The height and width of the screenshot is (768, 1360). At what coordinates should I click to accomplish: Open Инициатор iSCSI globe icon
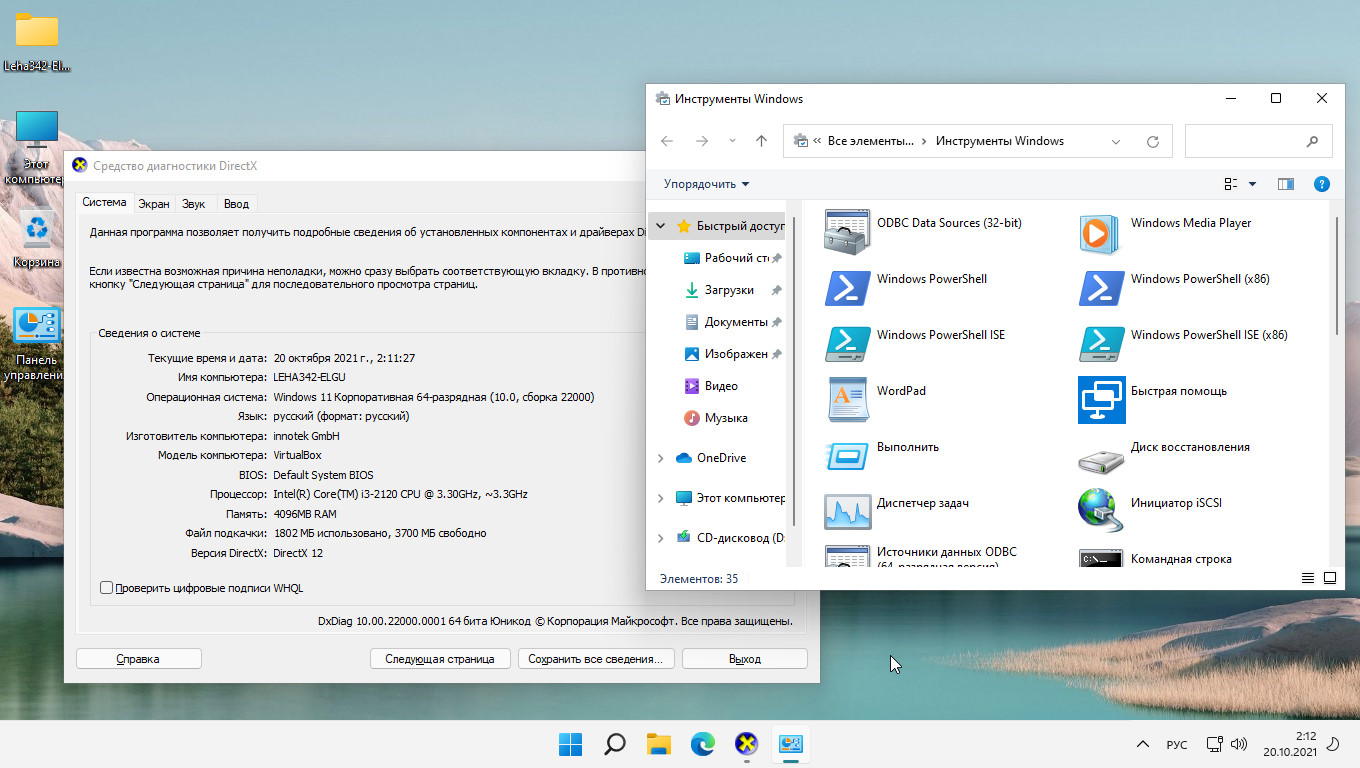pyautogui.click(x=1101, y=510)
